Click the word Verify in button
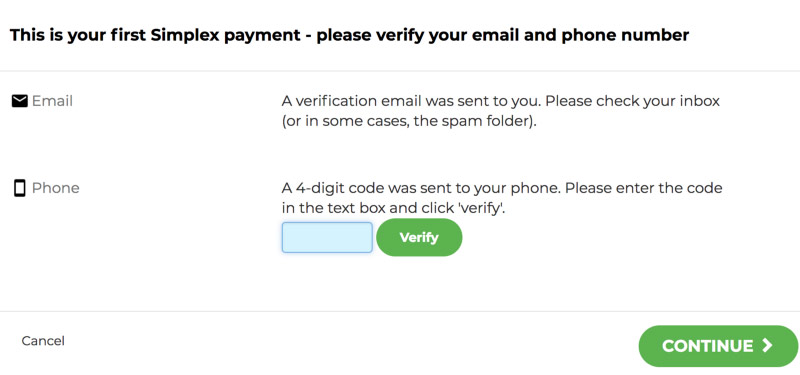The image size is (800, 375). tap(419, 237)
